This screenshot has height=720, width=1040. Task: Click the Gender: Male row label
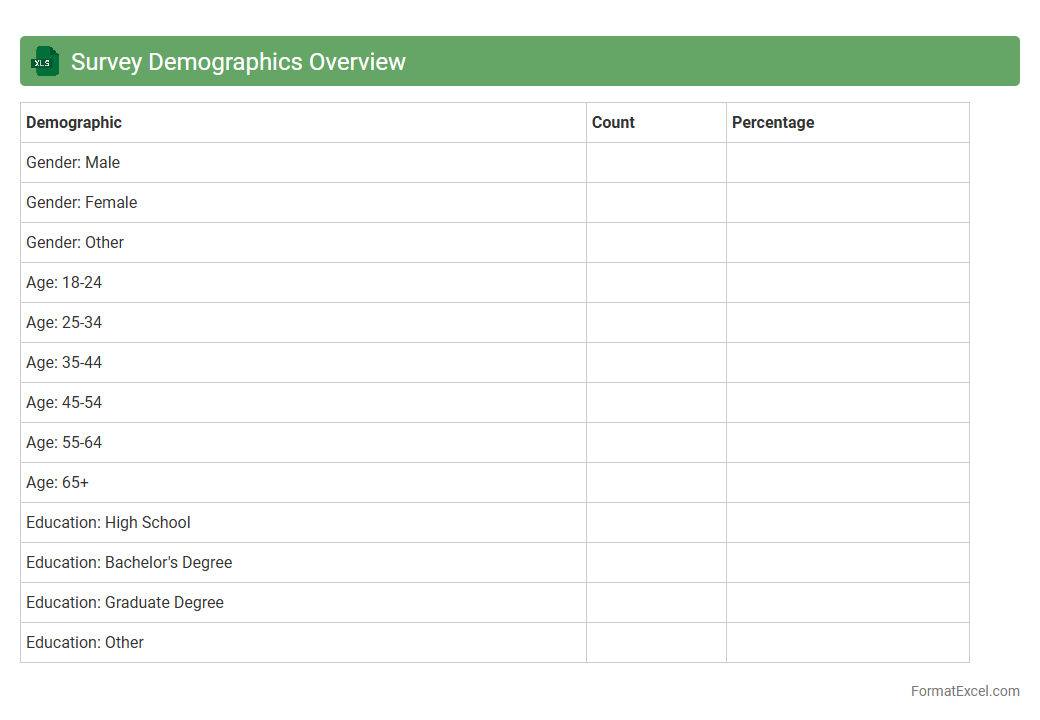pyautogui.click(x=73, y=162)
